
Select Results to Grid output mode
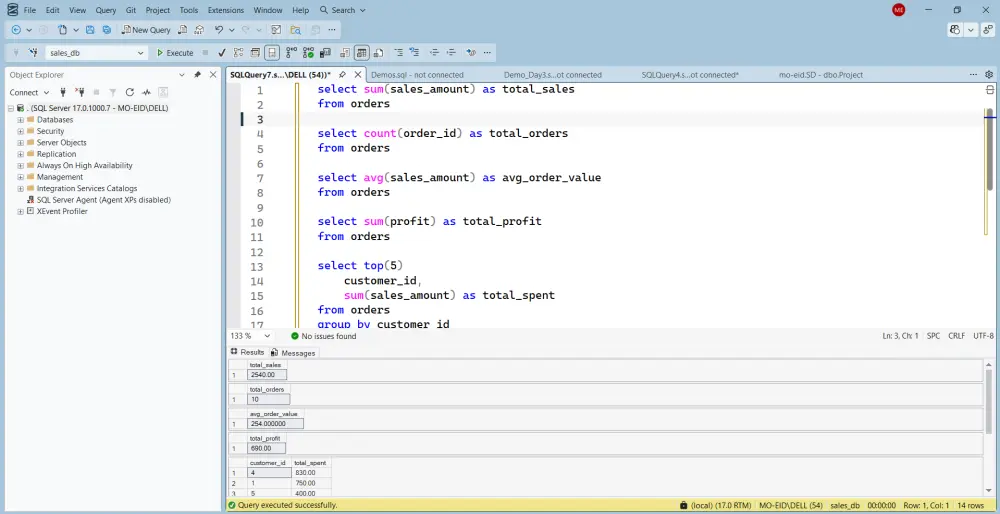(362, 53)
